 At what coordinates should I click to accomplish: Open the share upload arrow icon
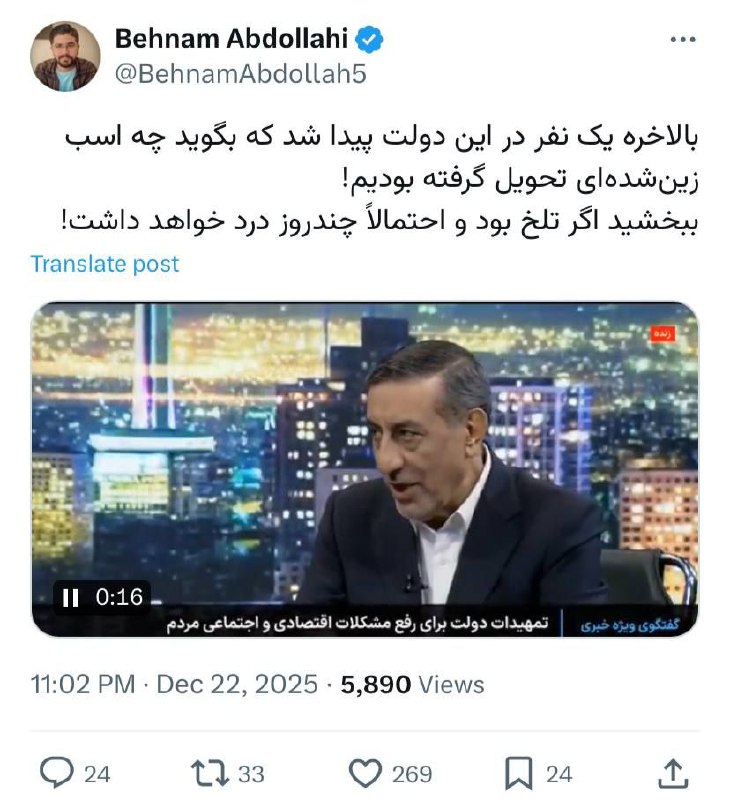point(673,773)
